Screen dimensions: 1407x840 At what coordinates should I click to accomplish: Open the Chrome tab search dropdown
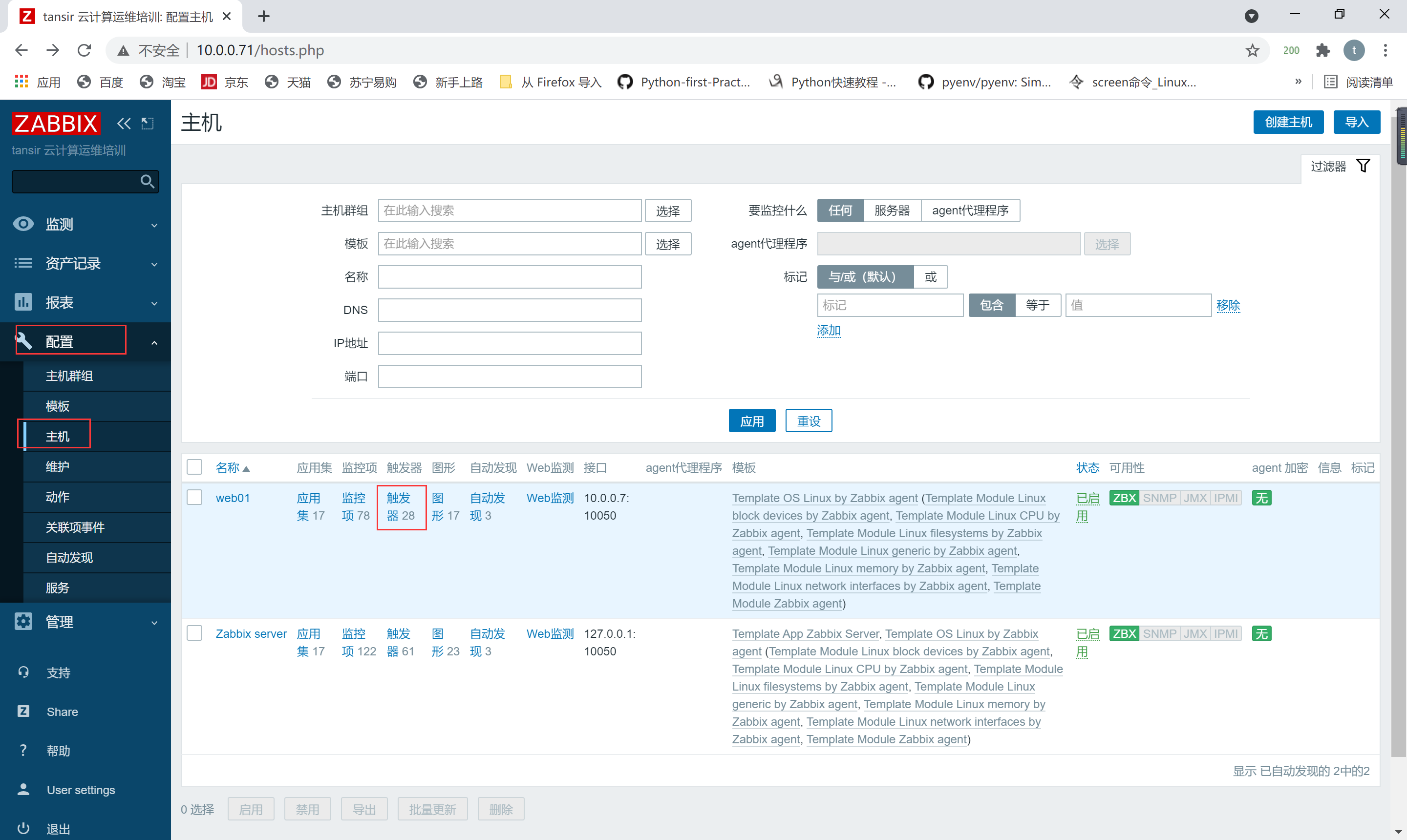tap(1251, 17)
